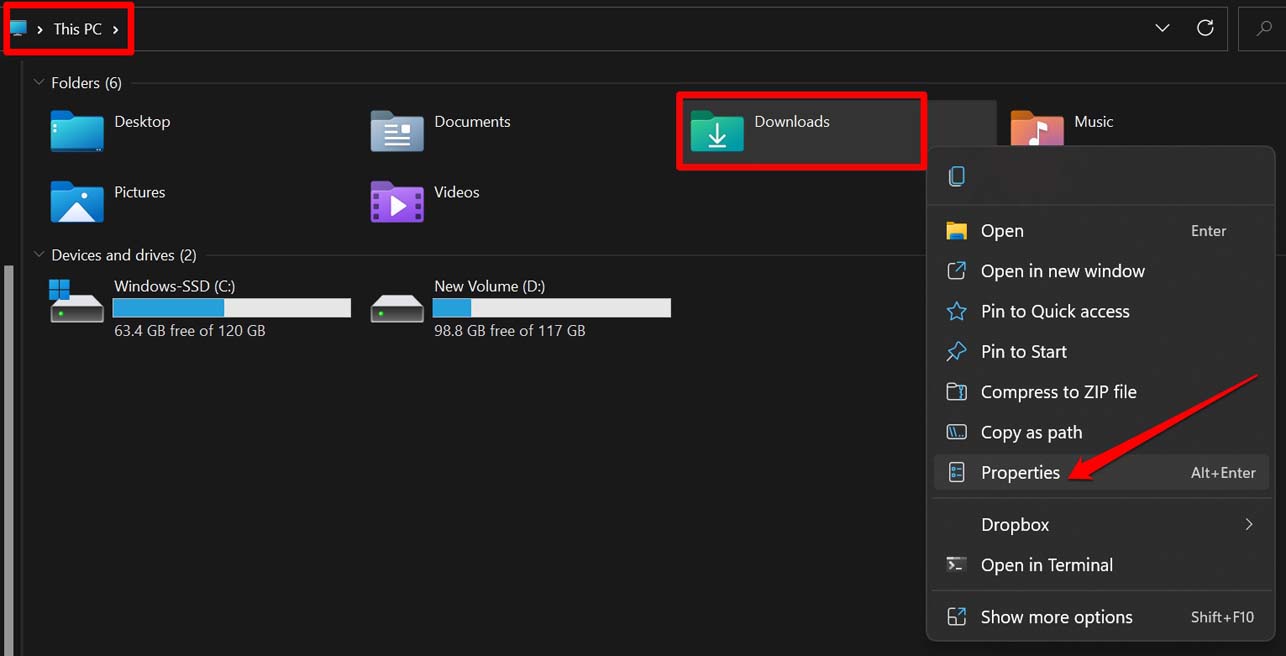Choose Properties from the context menu
Screen dimensions: 1286x656
1020,473
